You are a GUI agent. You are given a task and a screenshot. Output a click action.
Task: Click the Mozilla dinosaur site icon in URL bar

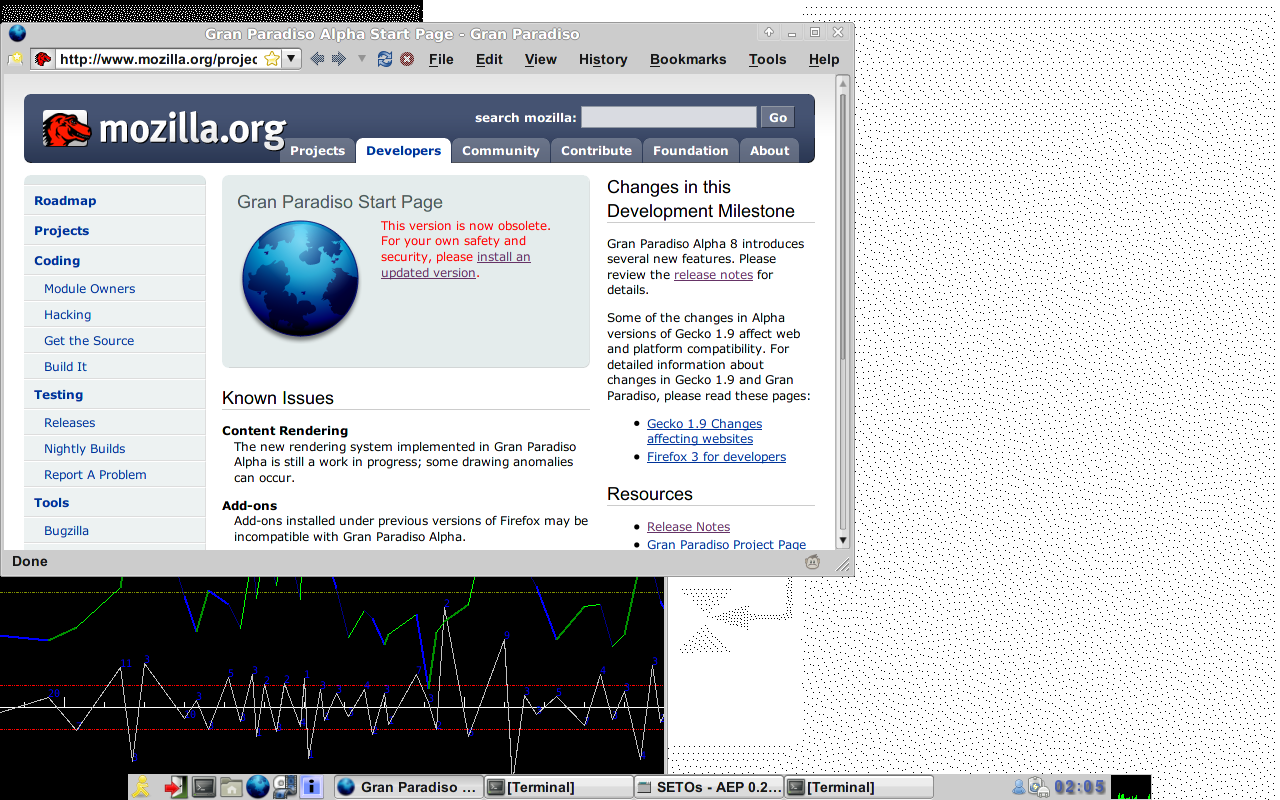[x=43, y=59]
